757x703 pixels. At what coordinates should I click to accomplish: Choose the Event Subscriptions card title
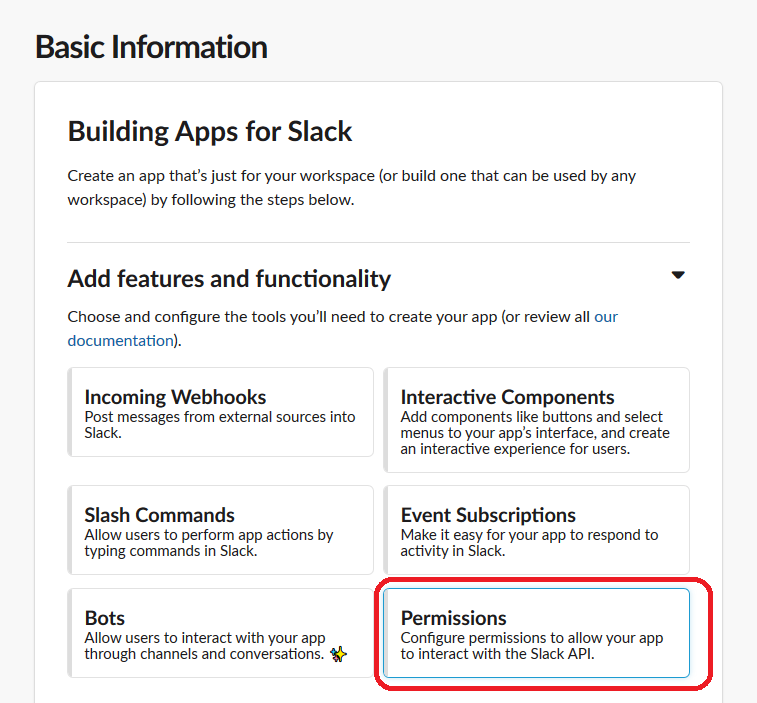click(x=488, y=515)
